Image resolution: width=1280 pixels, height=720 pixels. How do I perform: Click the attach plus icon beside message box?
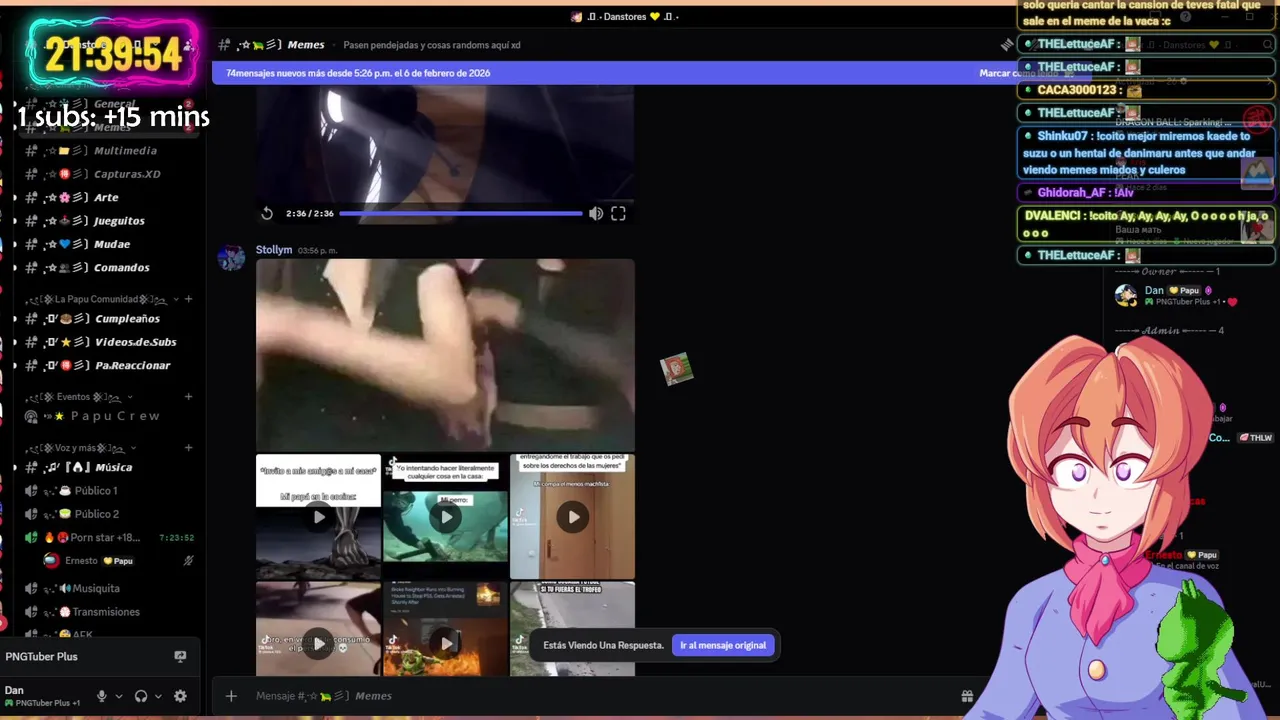click(231, 696)
